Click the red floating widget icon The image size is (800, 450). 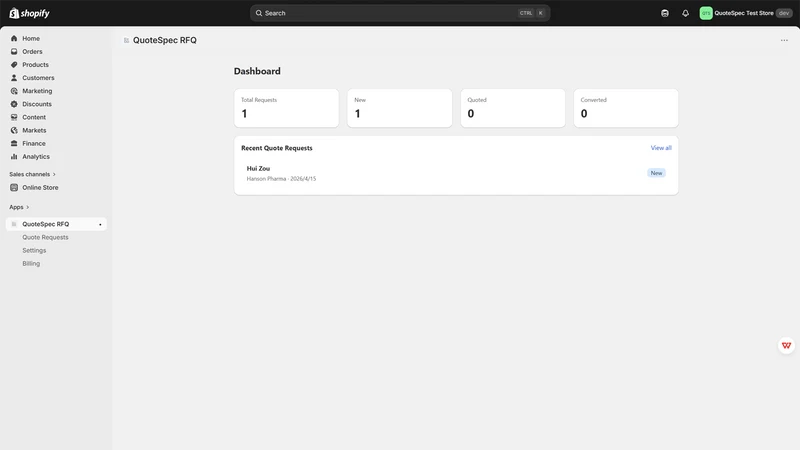point(786,345)
